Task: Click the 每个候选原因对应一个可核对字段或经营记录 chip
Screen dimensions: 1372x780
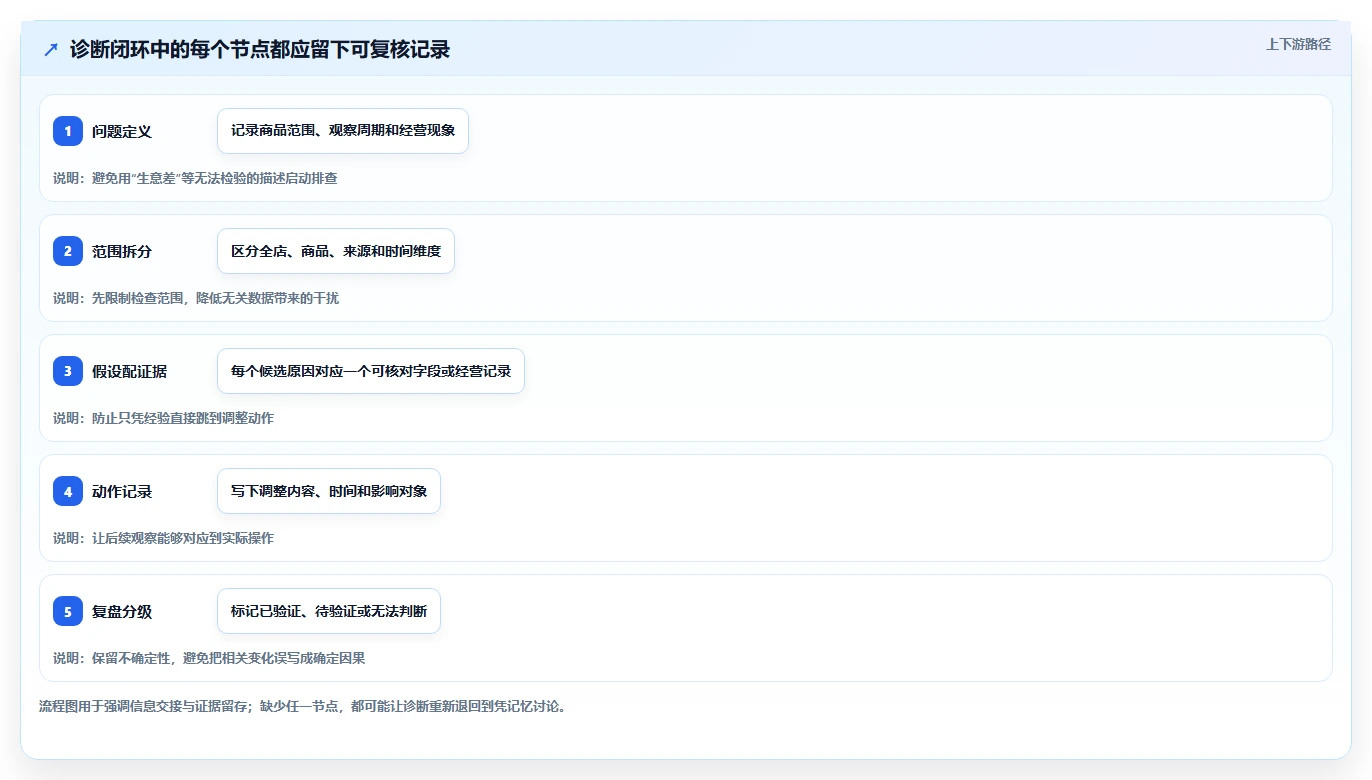Action: tap(371, 371)
